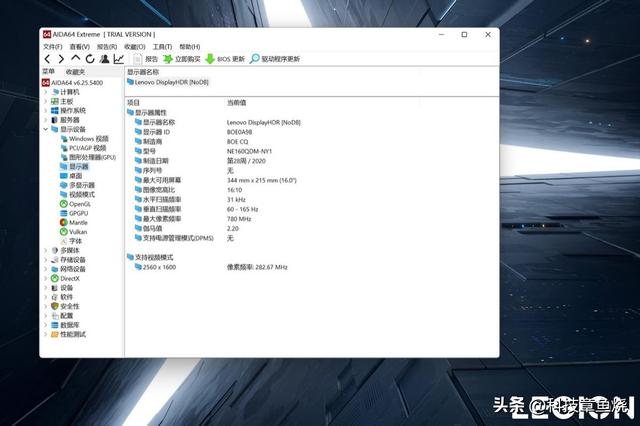Select the 多显示器 tree item

coord(78,185)
